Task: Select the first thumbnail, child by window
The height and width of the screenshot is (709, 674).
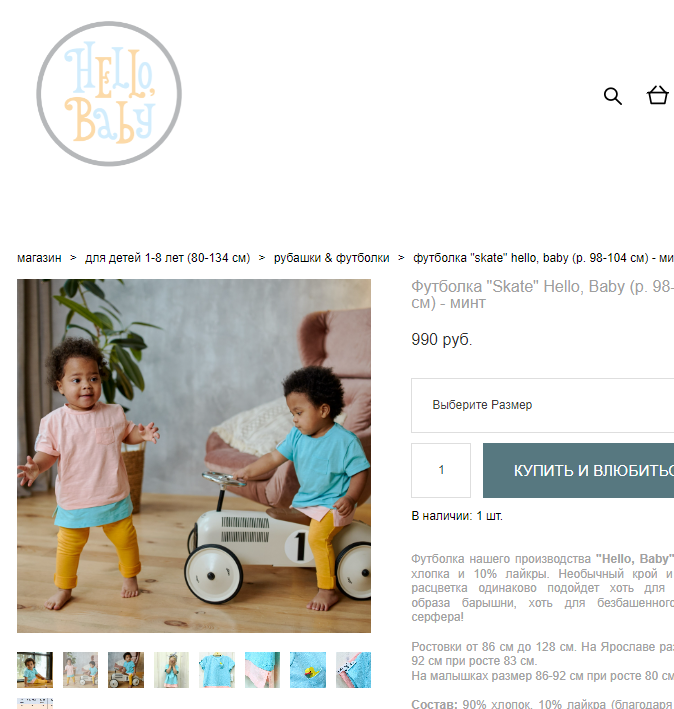Action: [x=35, y=670]
